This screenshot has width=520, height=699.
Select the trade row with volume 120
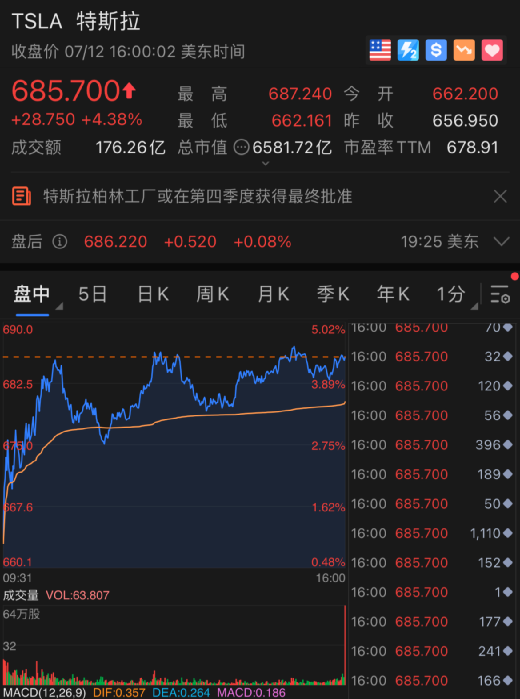point(432,386)
